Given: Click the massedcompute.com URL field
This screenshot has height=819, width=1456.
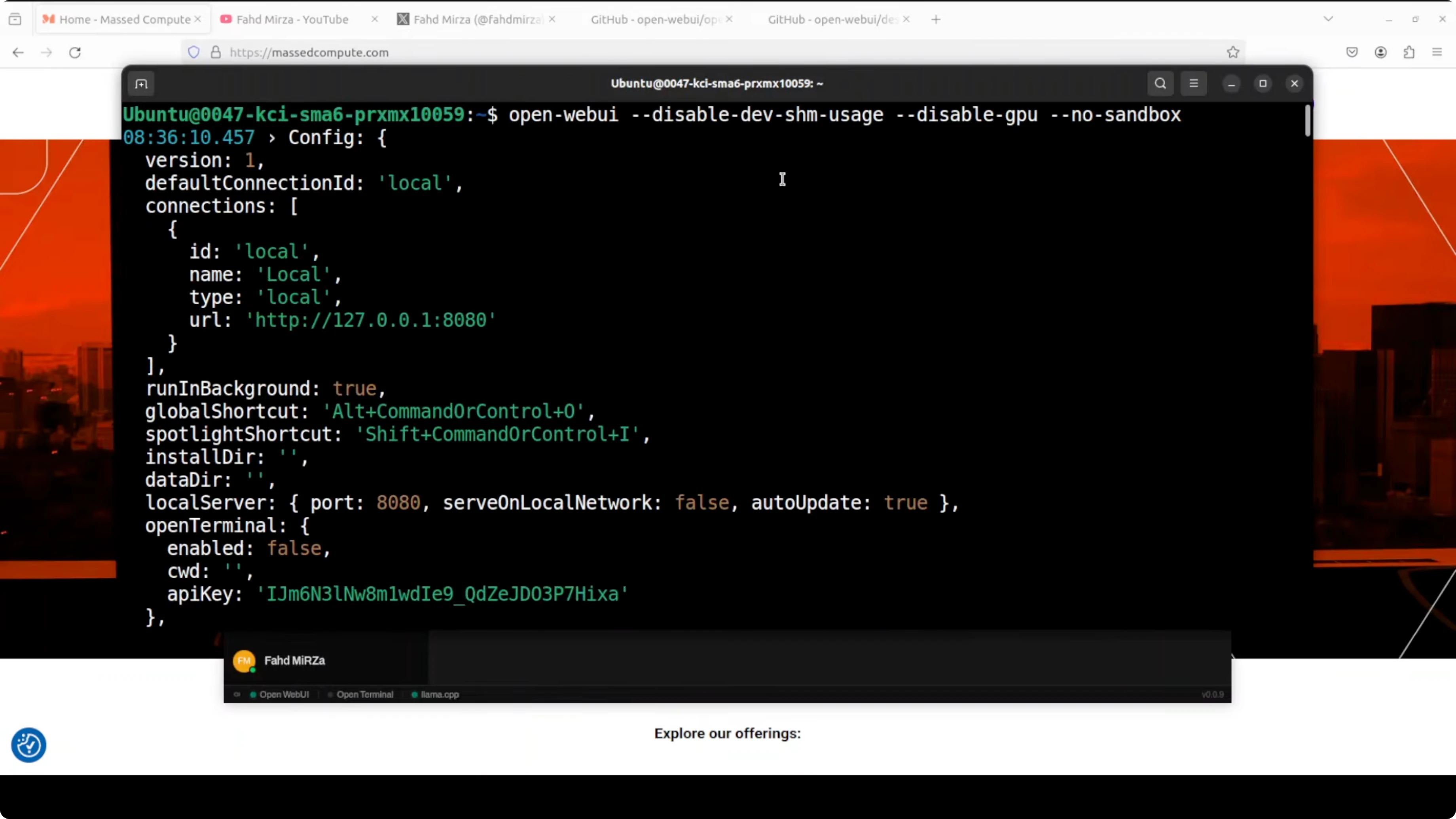Looking at the screenshot, I should [x=678, y=53].
